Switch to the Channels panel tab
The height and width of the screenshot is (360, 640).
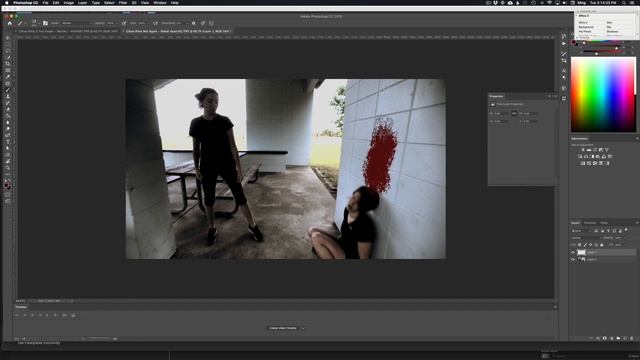point(590,223)
